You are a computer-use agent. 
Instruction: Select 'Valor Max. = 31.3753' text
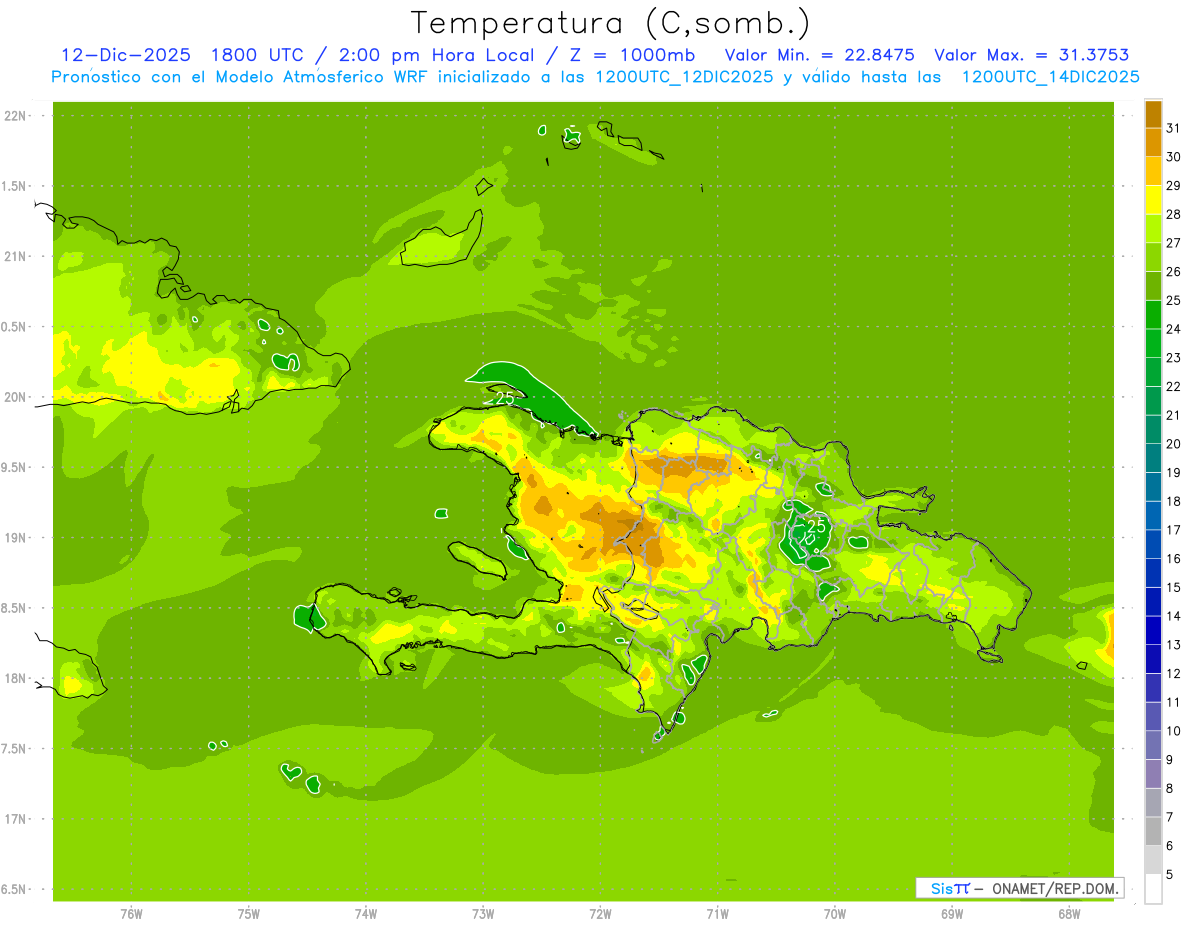(1032, 55)
